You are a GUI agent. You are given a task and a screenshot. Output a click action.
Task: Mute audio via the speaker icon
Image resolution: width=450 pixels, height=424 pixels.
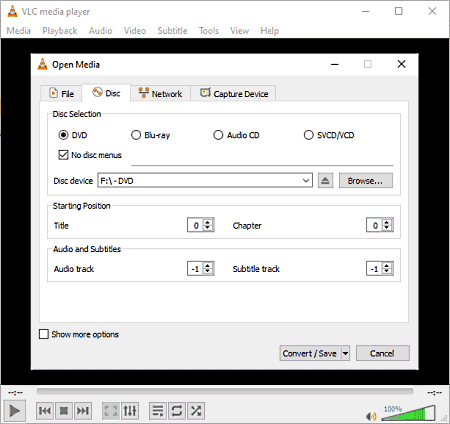[x=371, y=416]
